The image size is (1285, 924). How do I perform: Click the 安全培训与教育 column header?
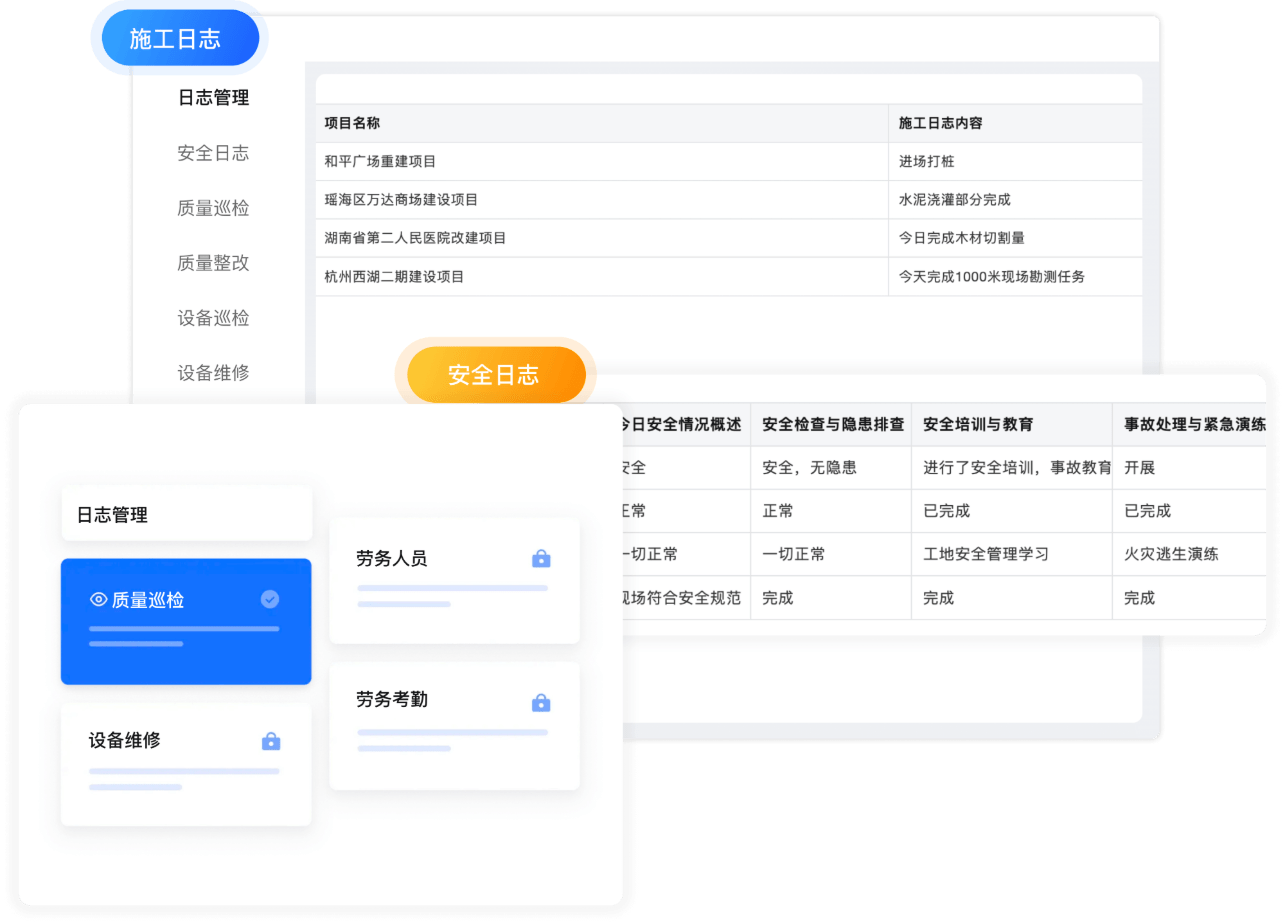pyautogui.click(x=978, y=425)
